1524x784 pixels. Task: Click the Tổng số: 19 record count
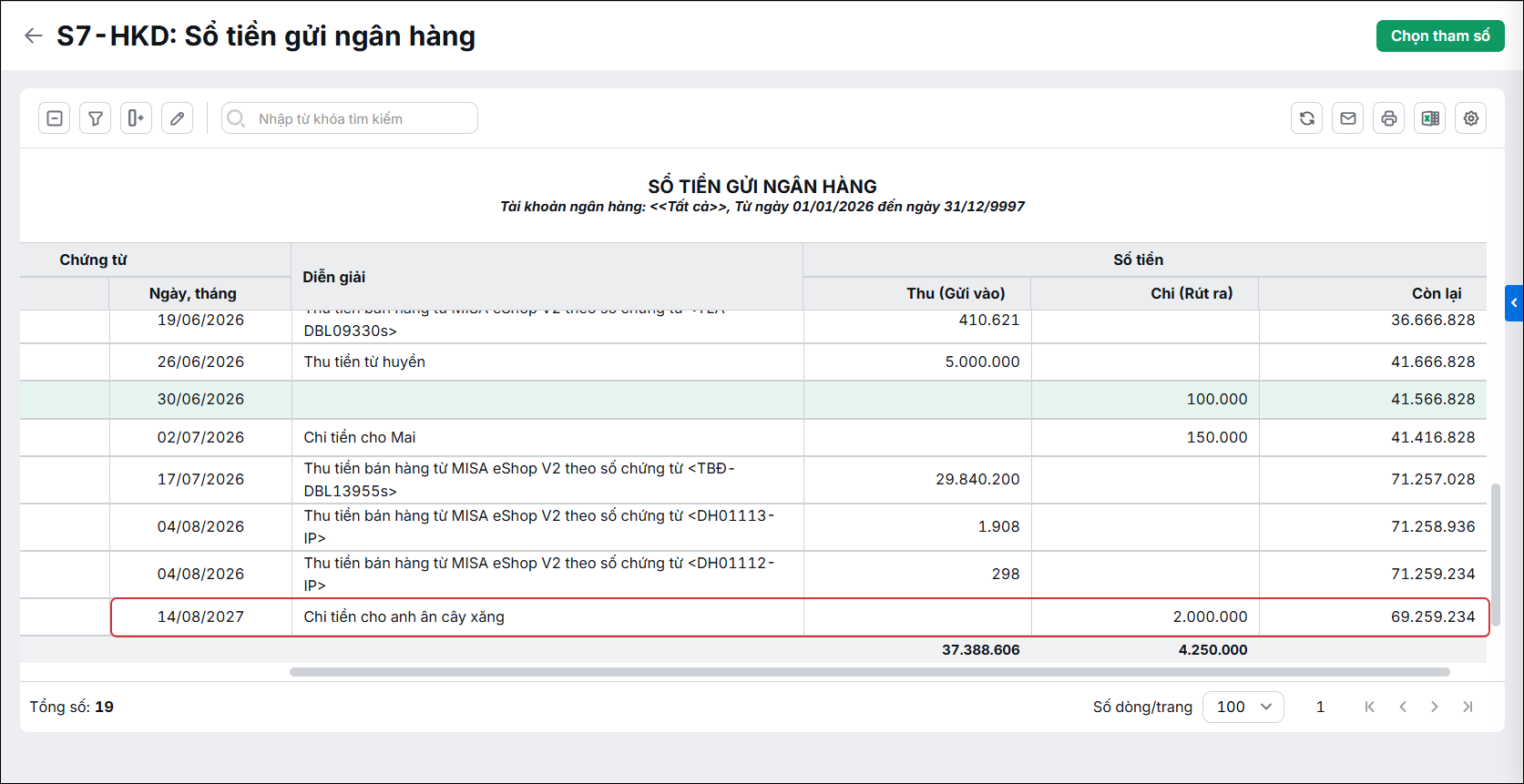pos(72,707)
